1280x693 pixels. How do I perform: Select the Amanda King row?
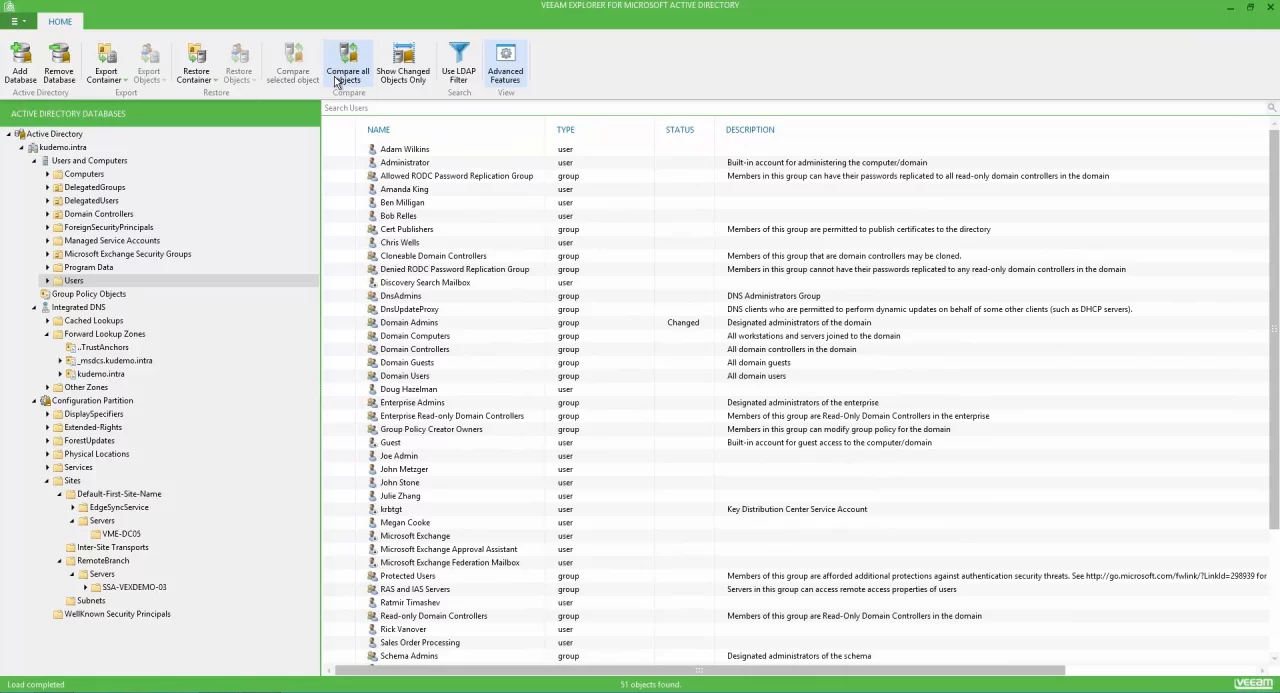(795, 189)
